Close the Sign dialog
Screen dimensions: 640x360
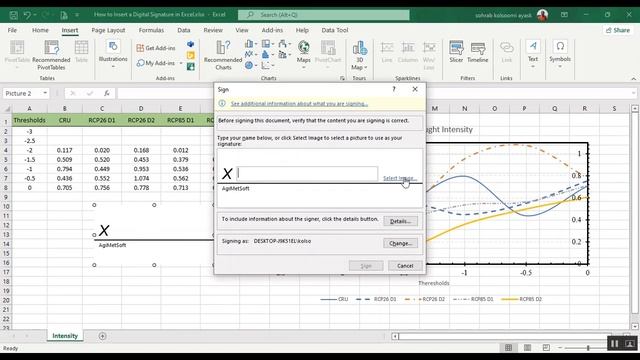coord(415,89)
